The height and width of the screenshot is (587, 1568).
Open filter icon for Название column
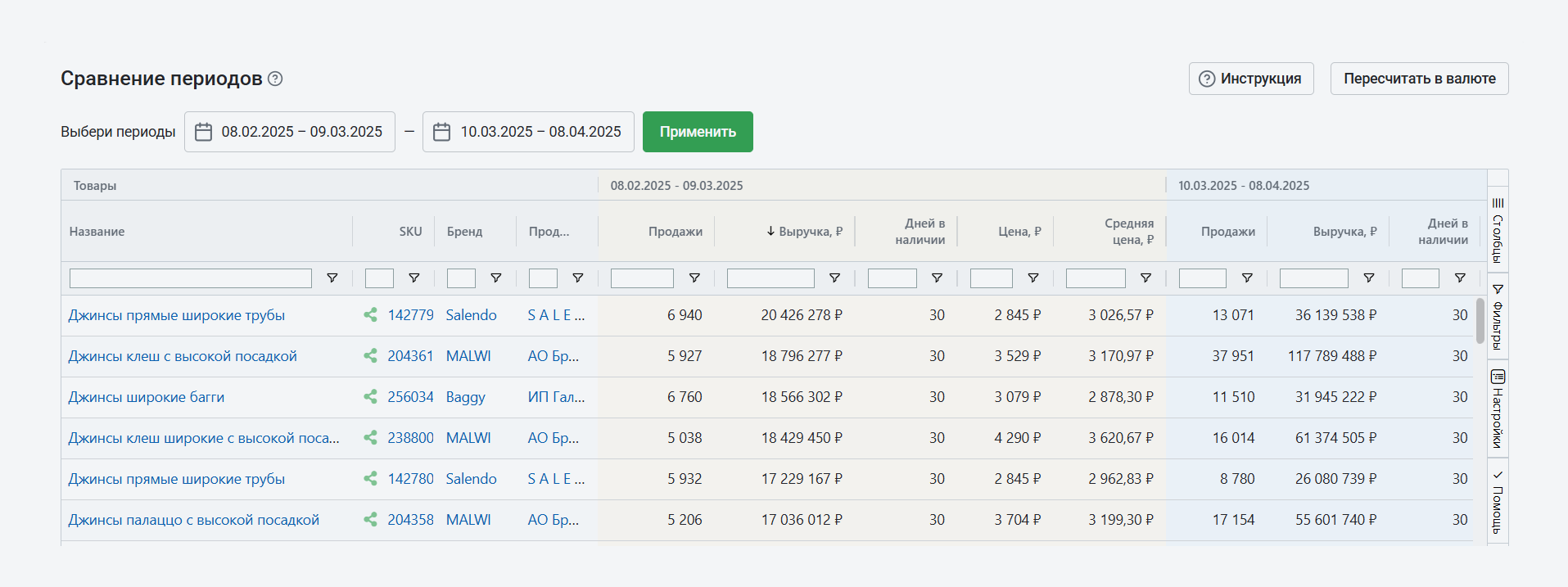coord(332,278)
